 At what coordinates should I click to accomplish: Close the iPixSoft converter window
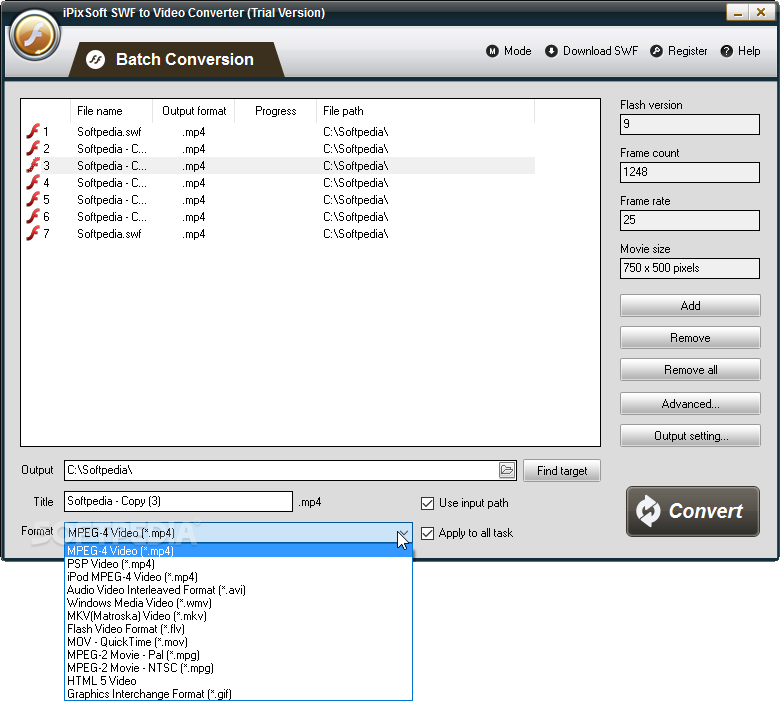(761, 12)
